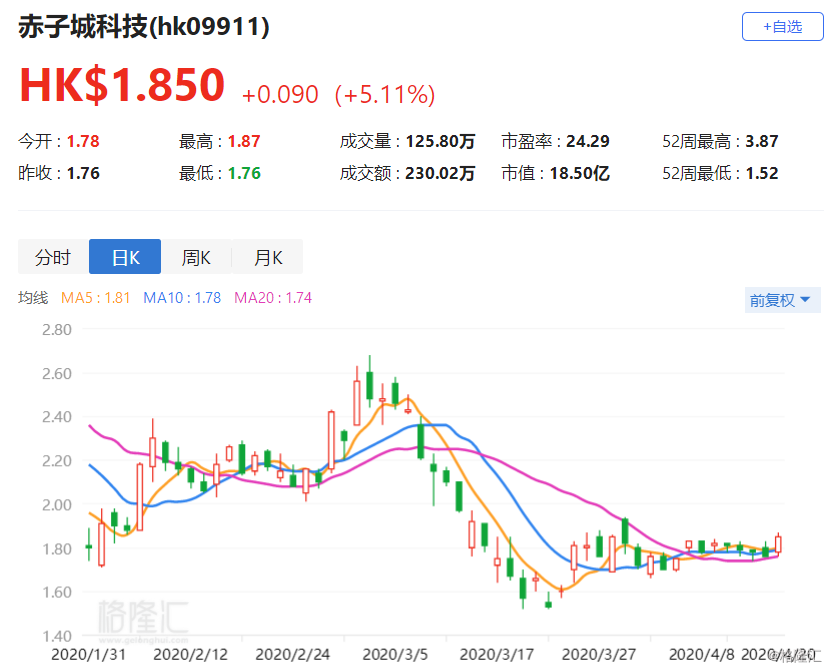Select the 日K tab
829x670 pixels.
pyautogui.click(x=125, y=257)
